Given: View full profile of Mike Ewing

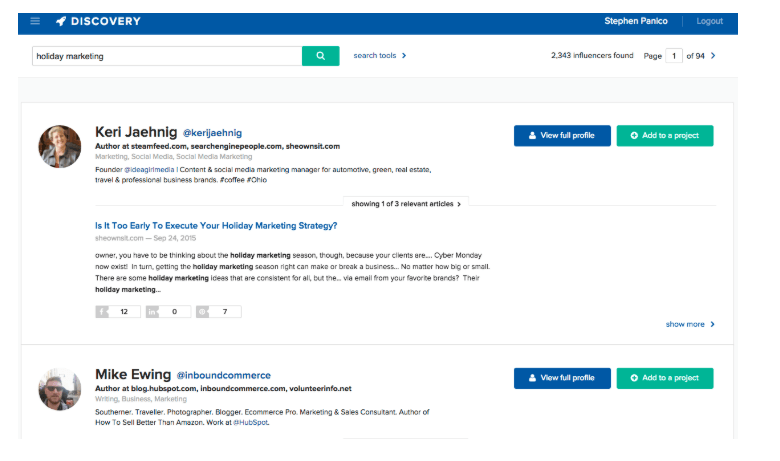Looking at the screenshot, I should click(x=562, y=378).
